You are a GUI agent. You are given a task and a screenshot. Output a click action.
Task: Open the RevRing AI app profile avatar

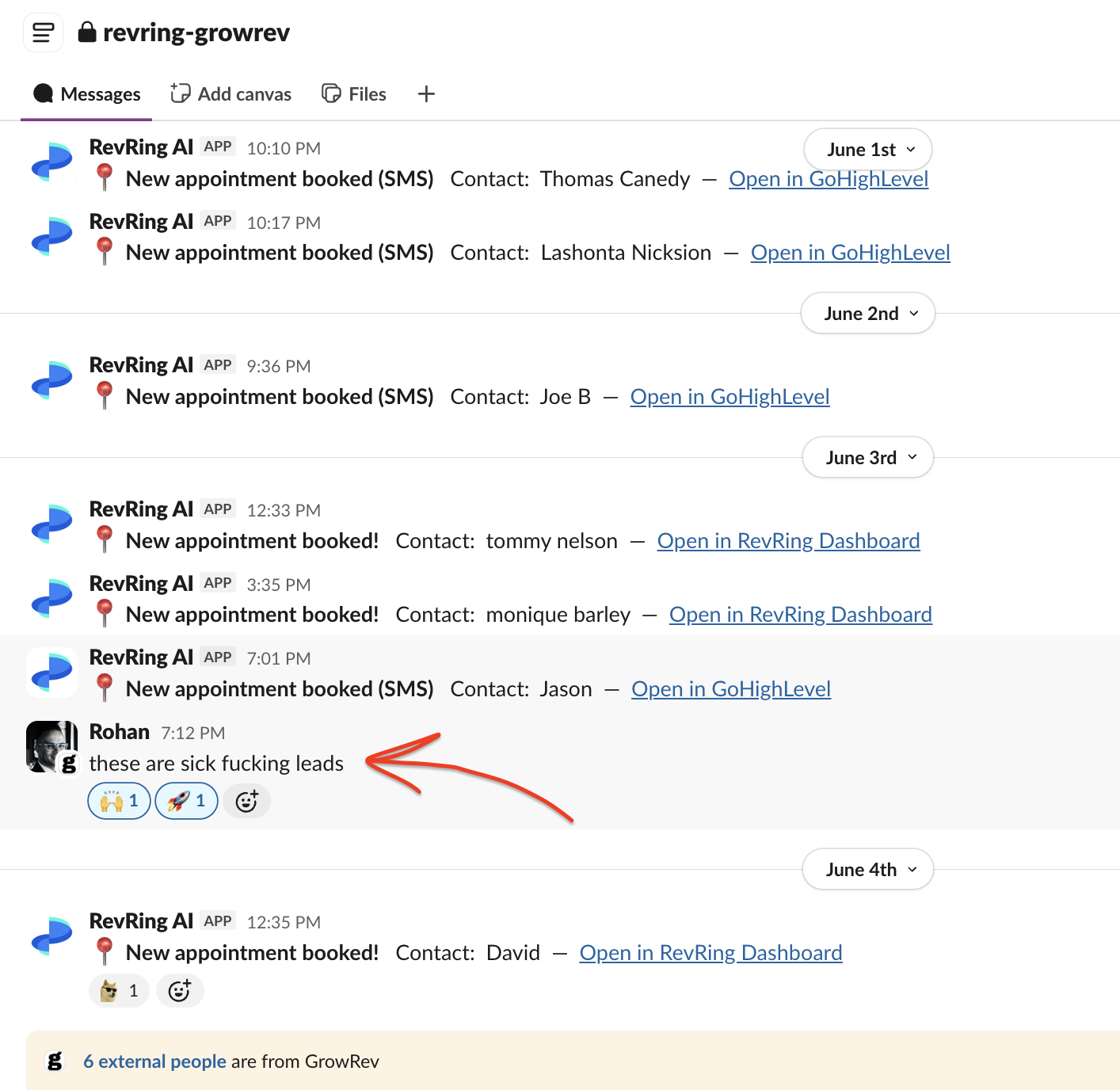point(51,162)
